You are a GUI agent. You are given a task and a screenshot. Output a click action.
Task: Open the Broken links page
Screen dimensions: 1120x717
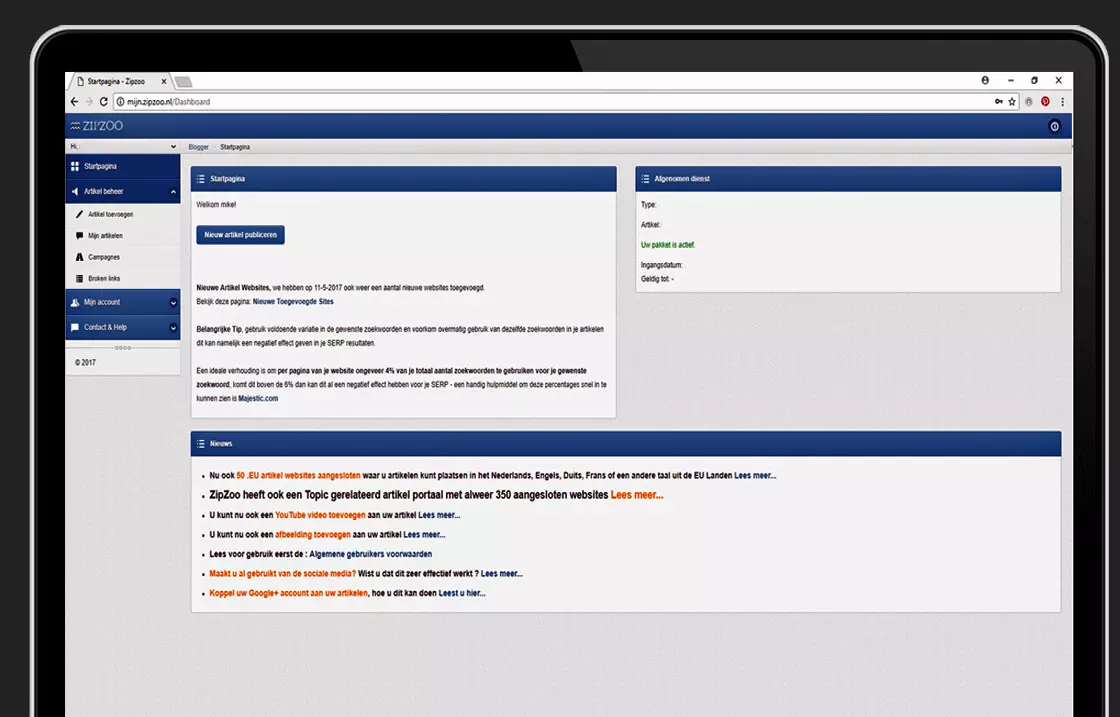[x=104, y=279]
